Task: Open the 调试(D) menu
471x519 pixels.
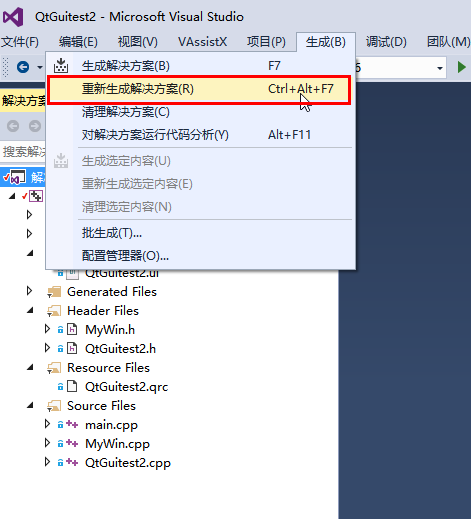Action: tap(386, 42)
